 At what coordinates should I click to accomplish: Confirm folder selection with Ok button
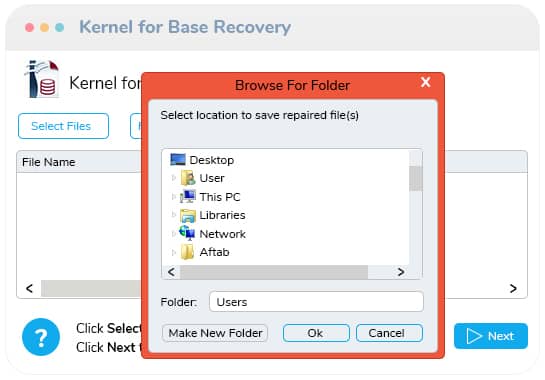click(x=316, y=333)
